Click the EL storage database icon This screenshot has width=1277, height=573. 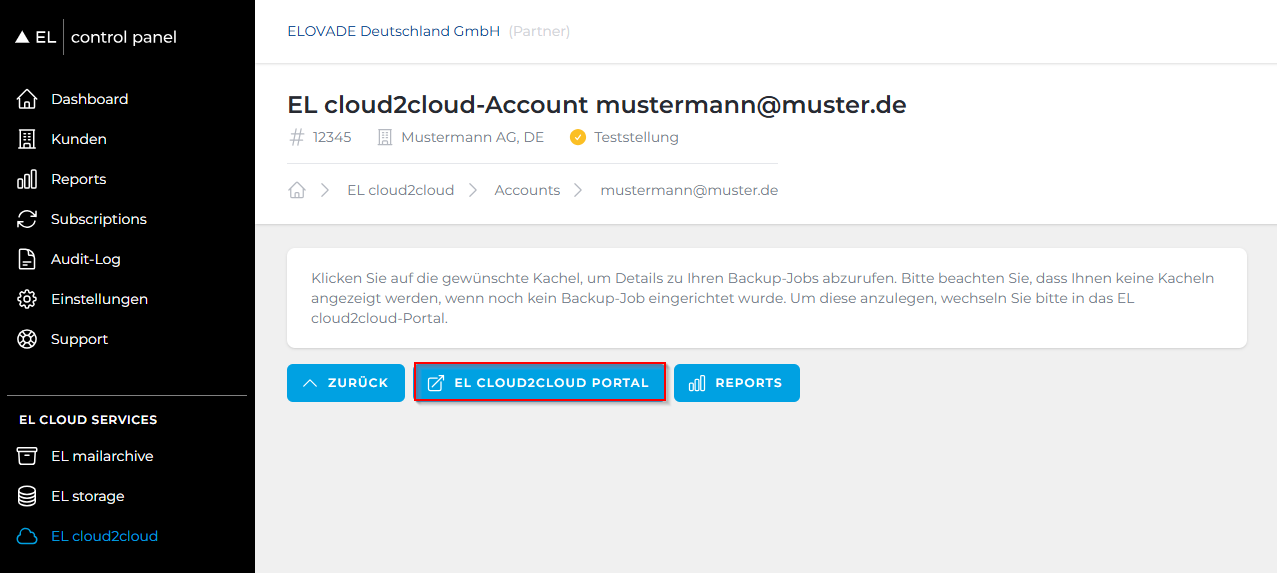click(x=28, y=496)
